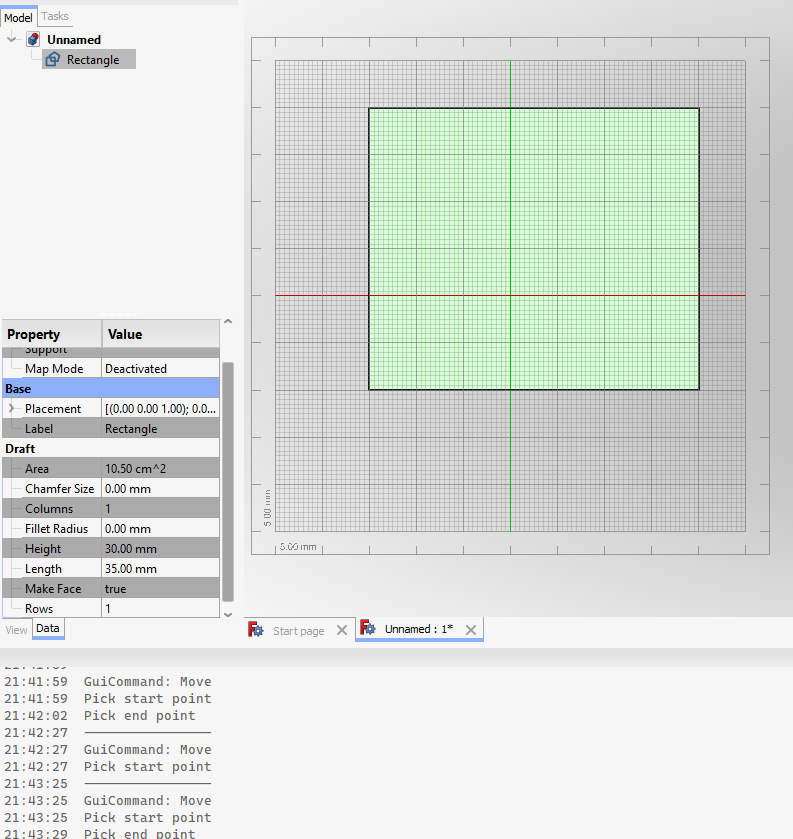Click the FreeCAD icon on Unnamed tab
793x839 pixels.
368,629
